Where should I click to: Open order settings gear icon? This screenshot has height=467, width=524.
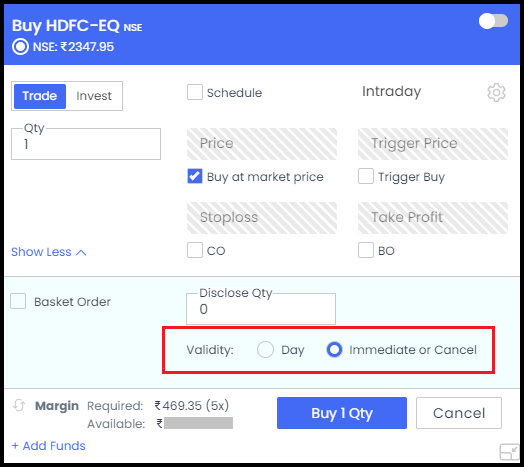click(x=496, y=92)
